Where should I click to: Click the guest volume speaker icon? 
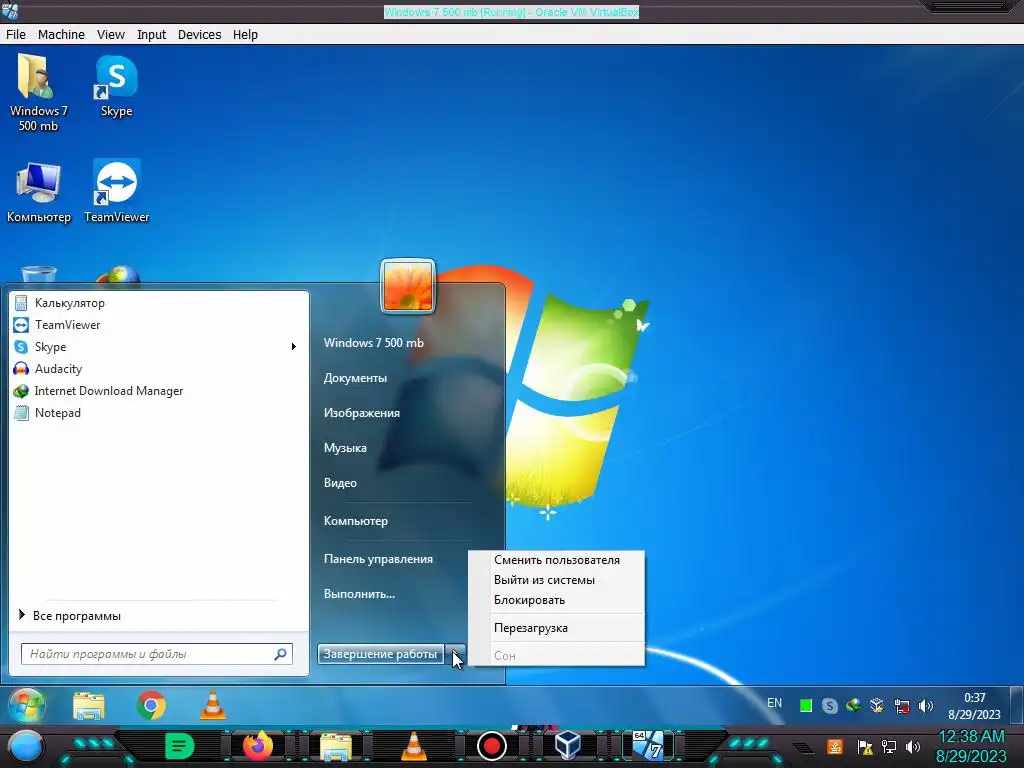[x=925, y=705]
